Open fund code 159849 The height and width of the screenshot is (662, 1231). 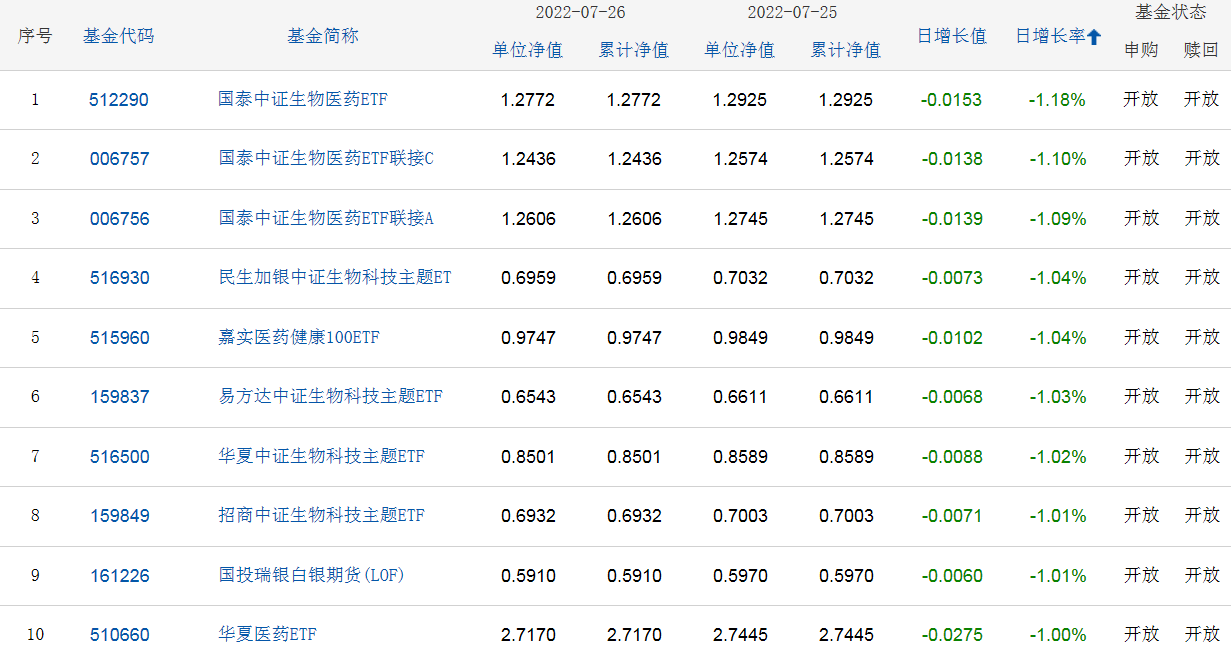tap(119, 516)
